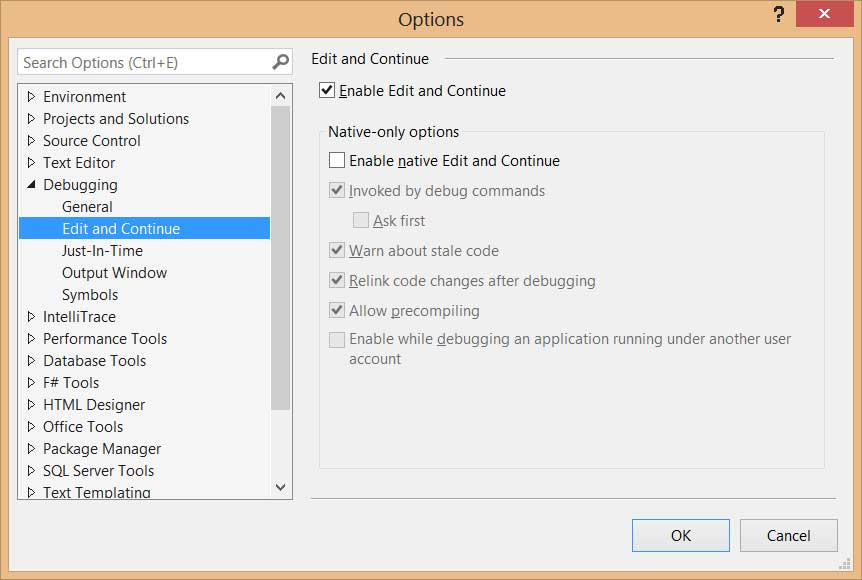
Task: Toggle Warn about stale code checkbox
Action: coord(336,250)
